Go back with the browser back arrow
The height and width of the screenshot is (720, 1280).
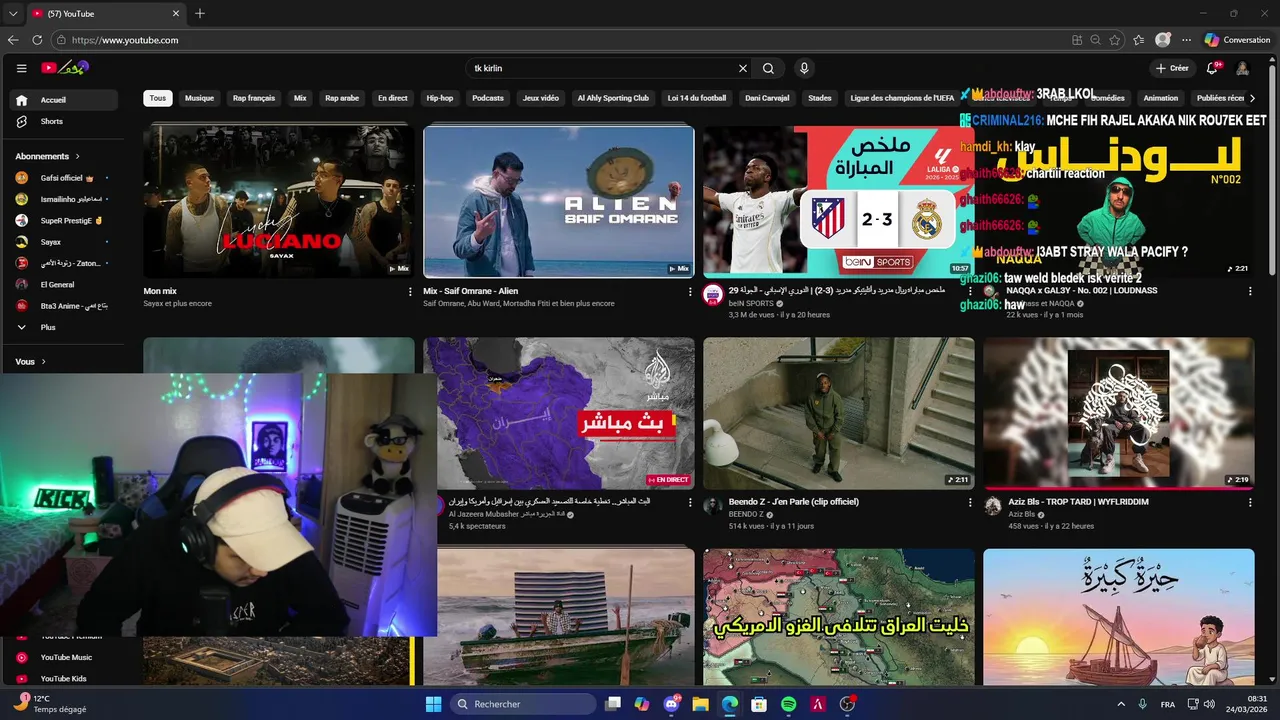(13, 40)
